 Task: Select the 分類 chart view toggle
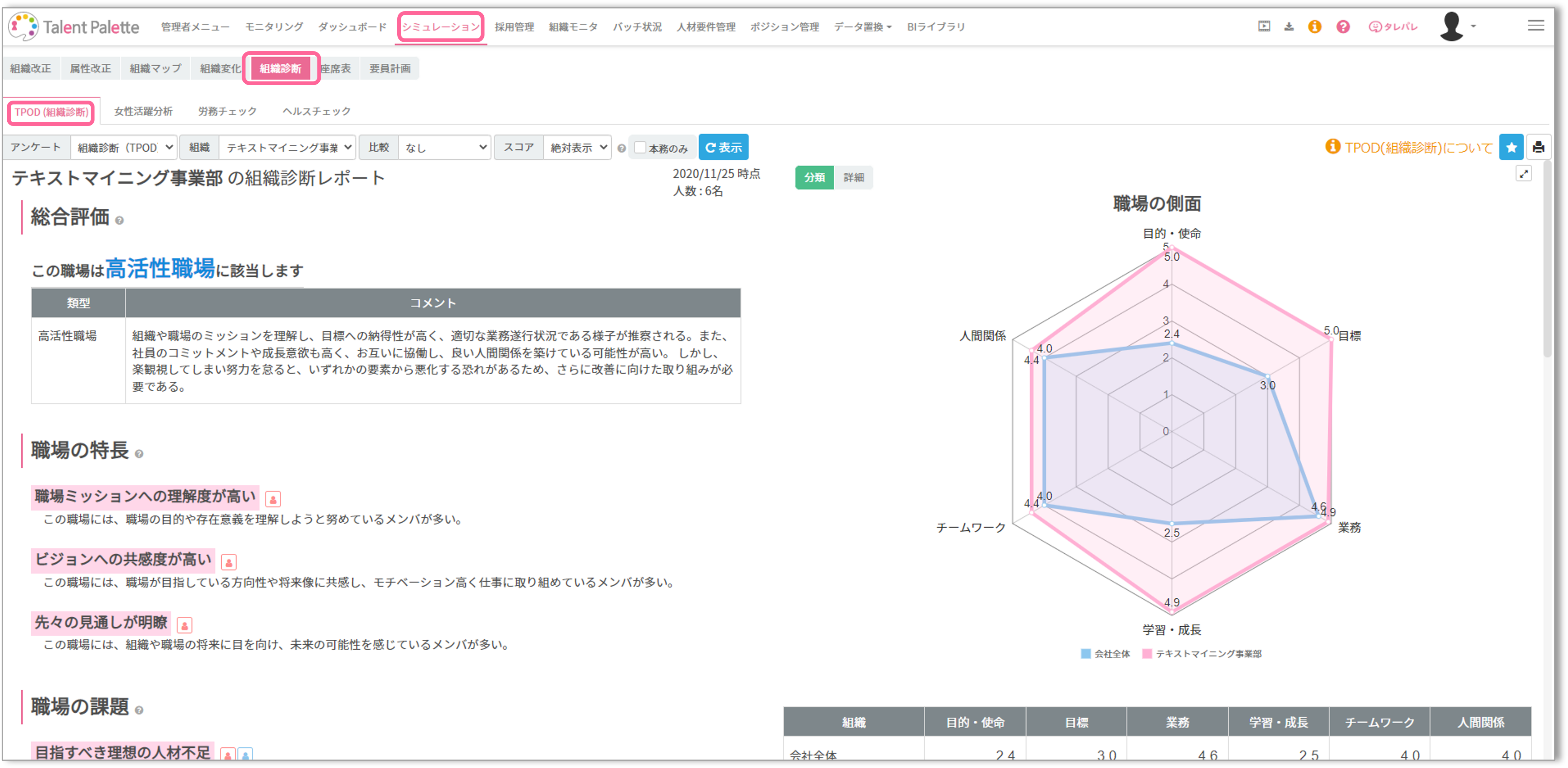[x=814, y=178]
